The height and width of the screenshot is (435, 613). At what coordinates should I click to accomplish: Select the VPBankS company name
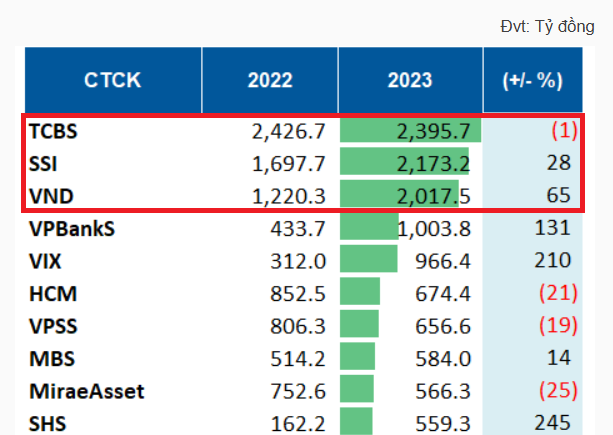[72, 229]
